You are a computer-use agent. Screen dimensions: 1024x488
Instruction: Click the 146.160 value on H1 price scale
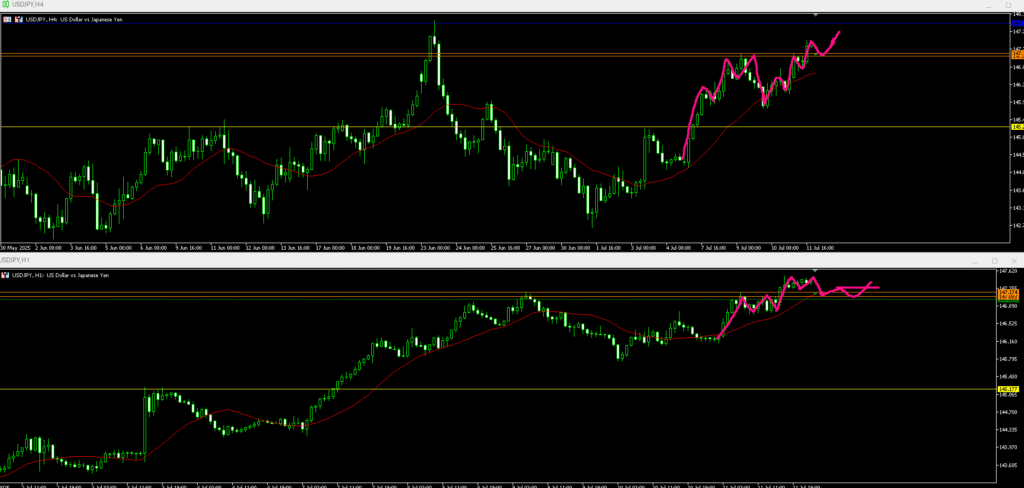click(1009, 341)
